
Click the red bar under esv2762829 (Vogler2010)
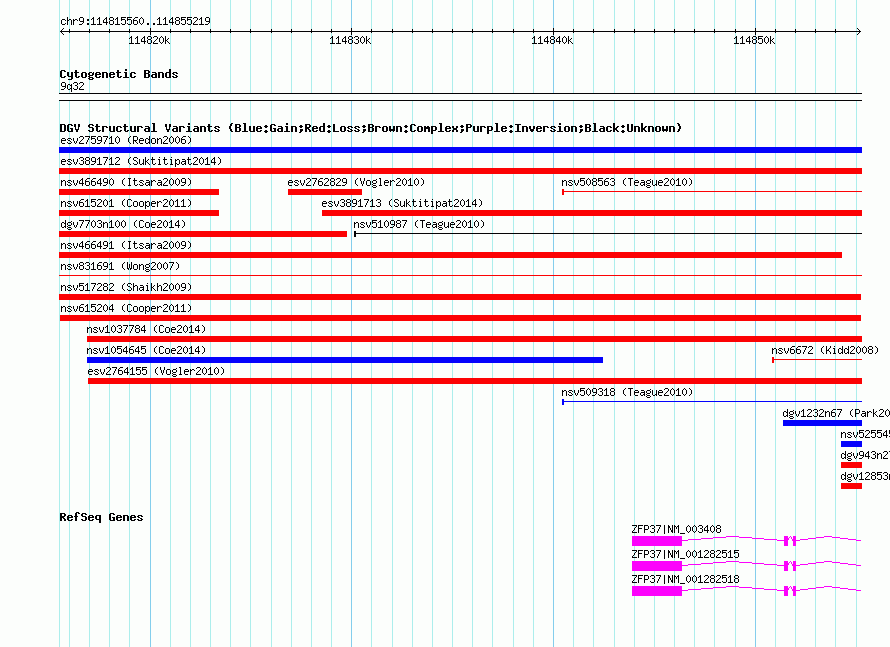click(x=325, y=192)
